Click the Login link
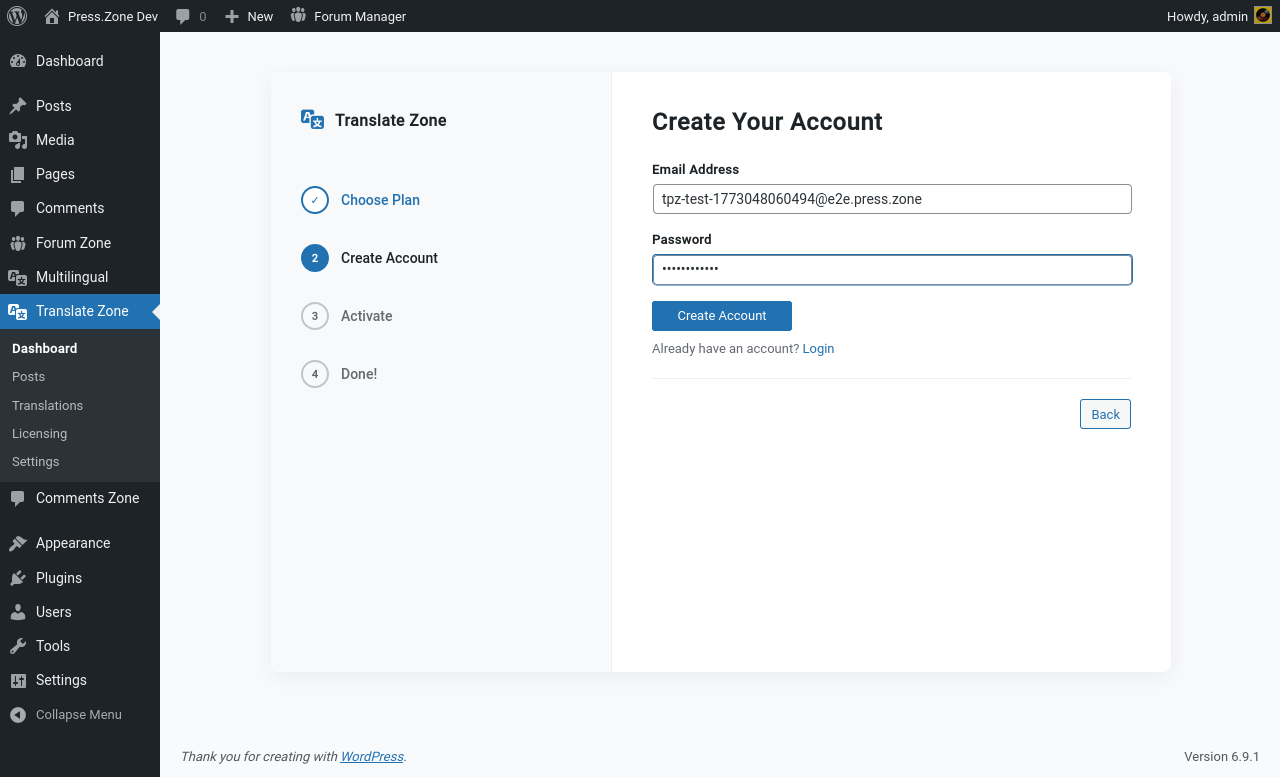The height and width of the screenshot is (777, 1280). tap(818, 349)
